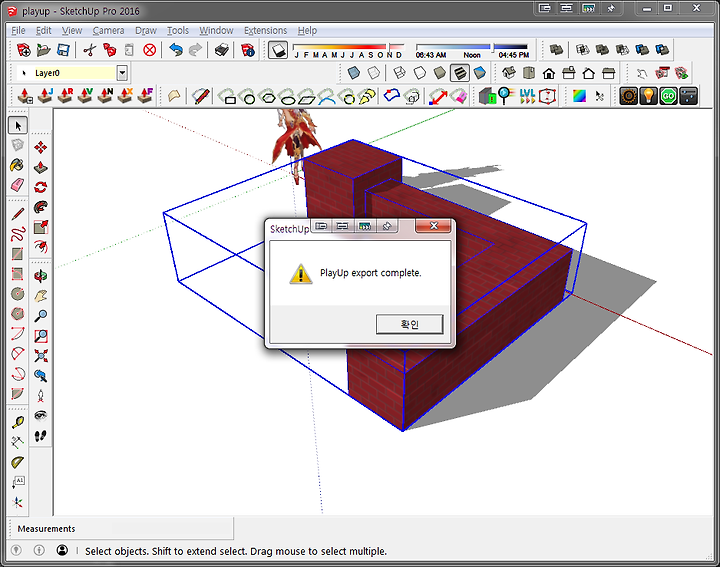Screen dimensions: 720x567
Task: Activate the Axes tool
Action: point(18,502)
